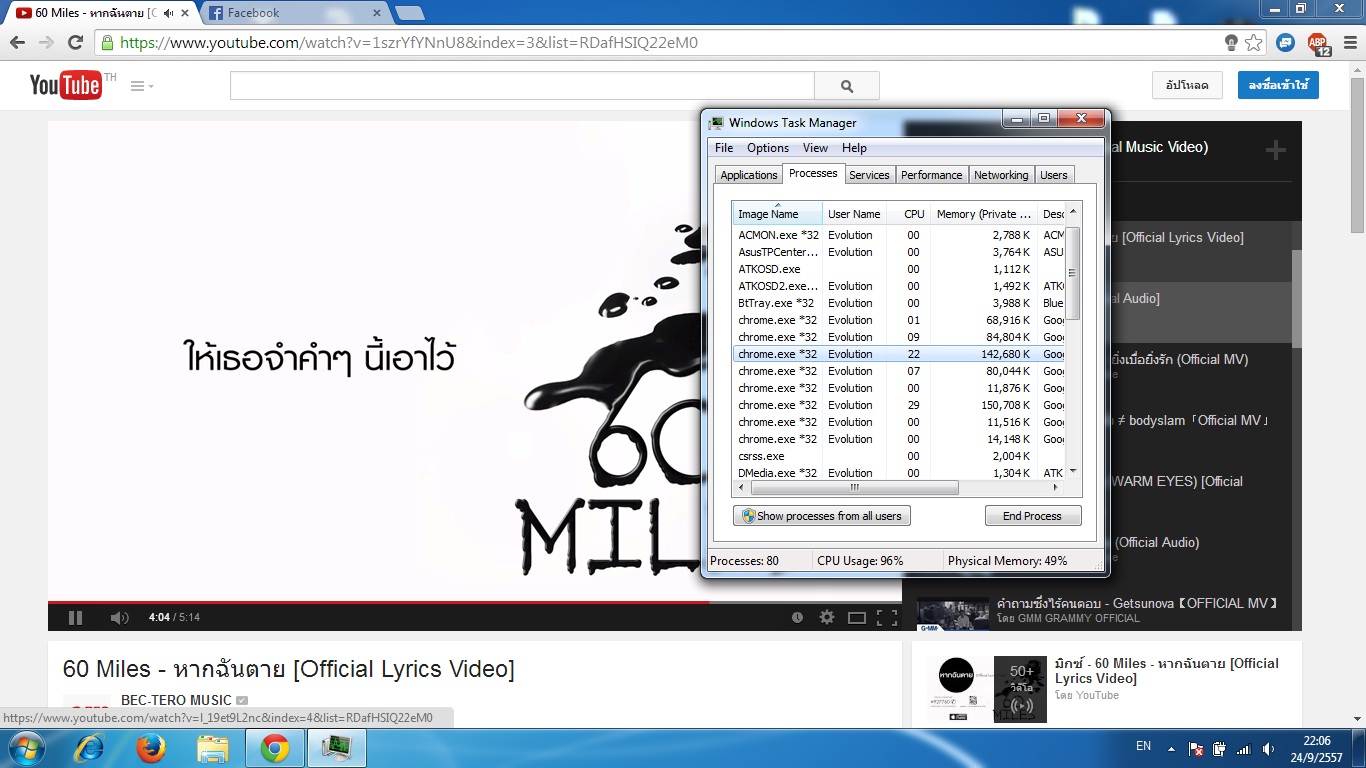Launch Firefox from the taskbar
Screen dimensions: 1366x768
[151, 748]
